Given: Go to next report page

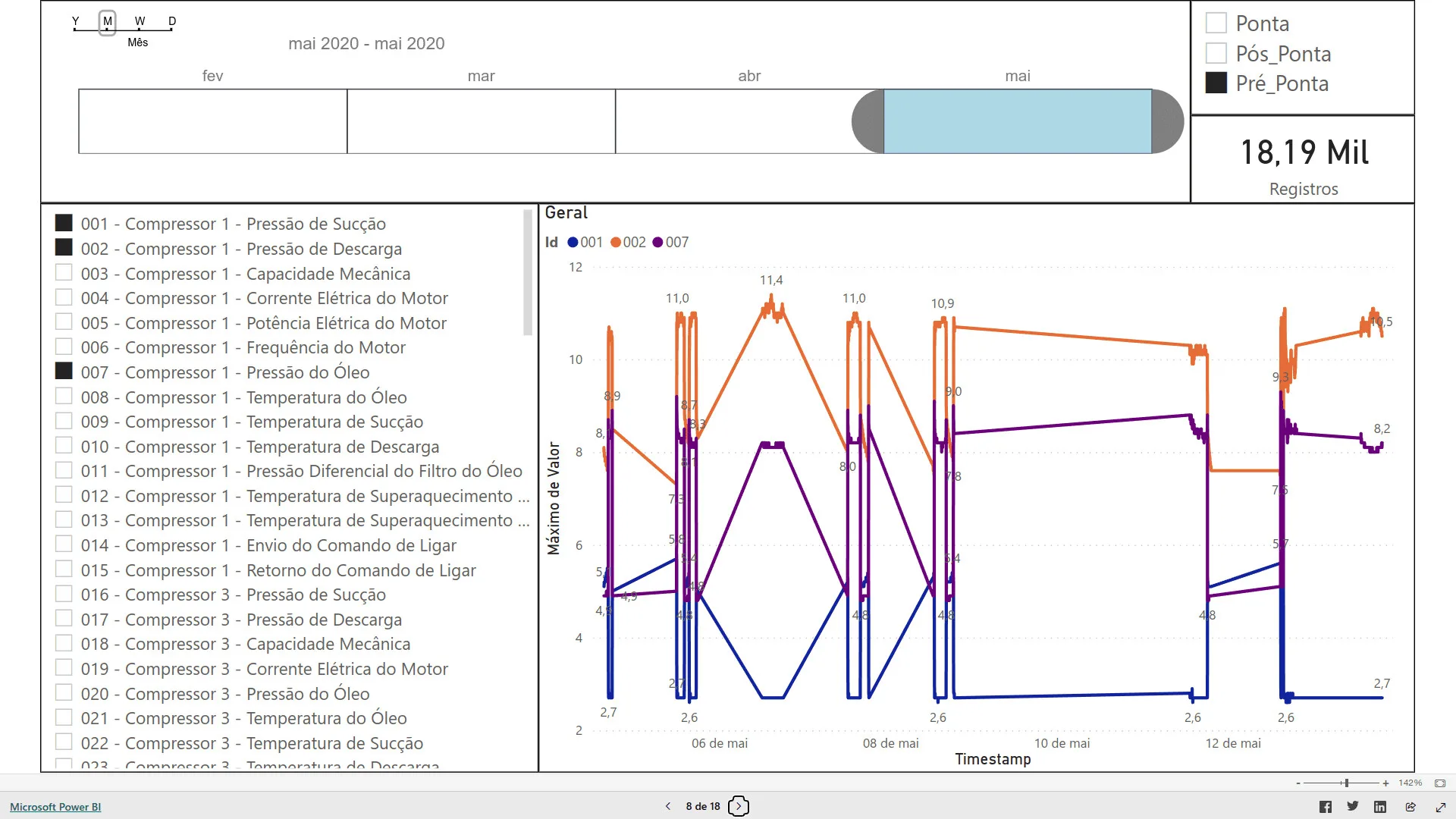Looking at the screenshot, I should tap(739, 806).
